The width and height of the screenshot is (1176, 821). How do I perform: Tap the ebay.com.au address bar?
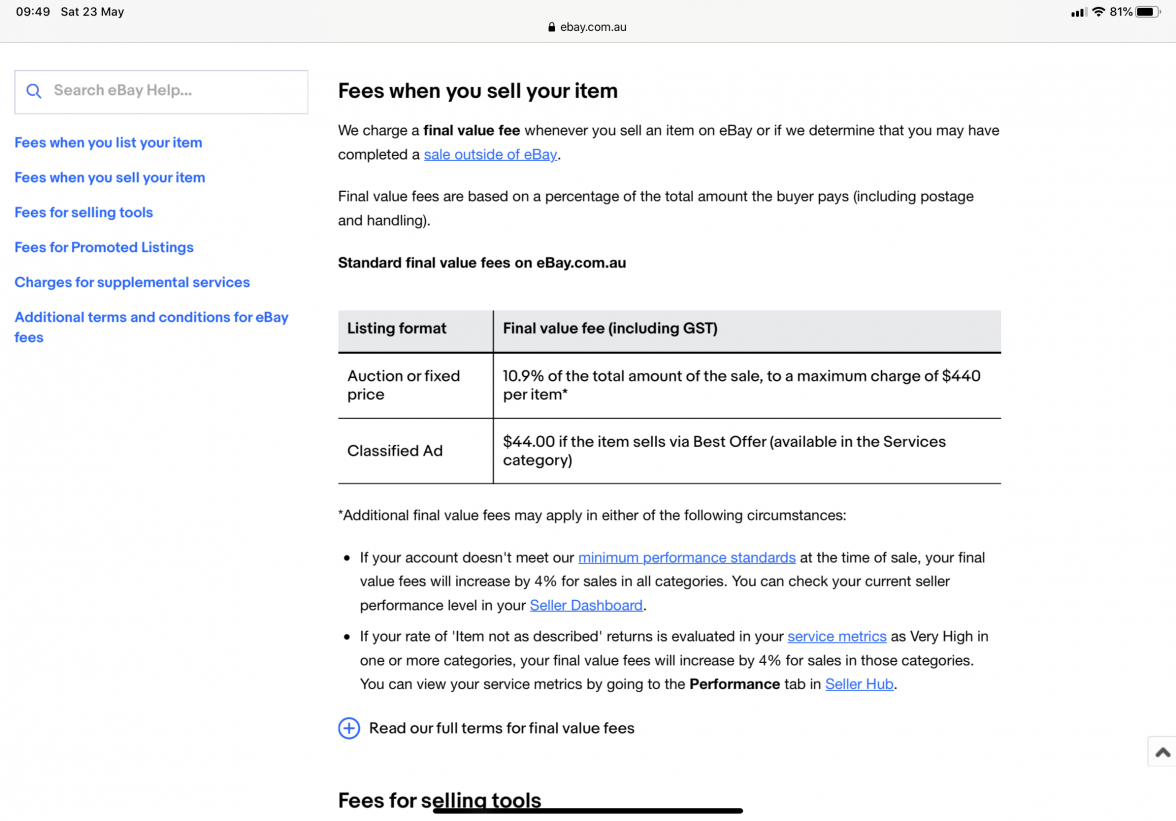pos(588,27)
